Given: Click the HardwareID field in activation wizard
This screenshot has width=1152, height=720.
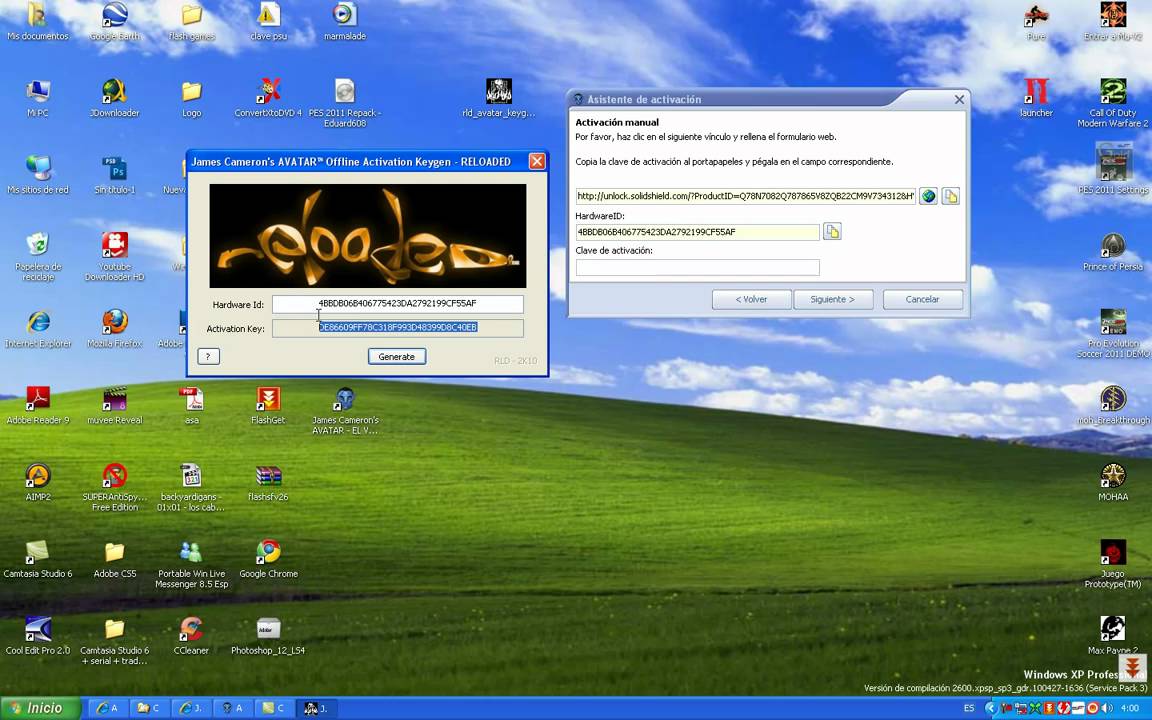Looking at the screenshot, I should 697,232.
